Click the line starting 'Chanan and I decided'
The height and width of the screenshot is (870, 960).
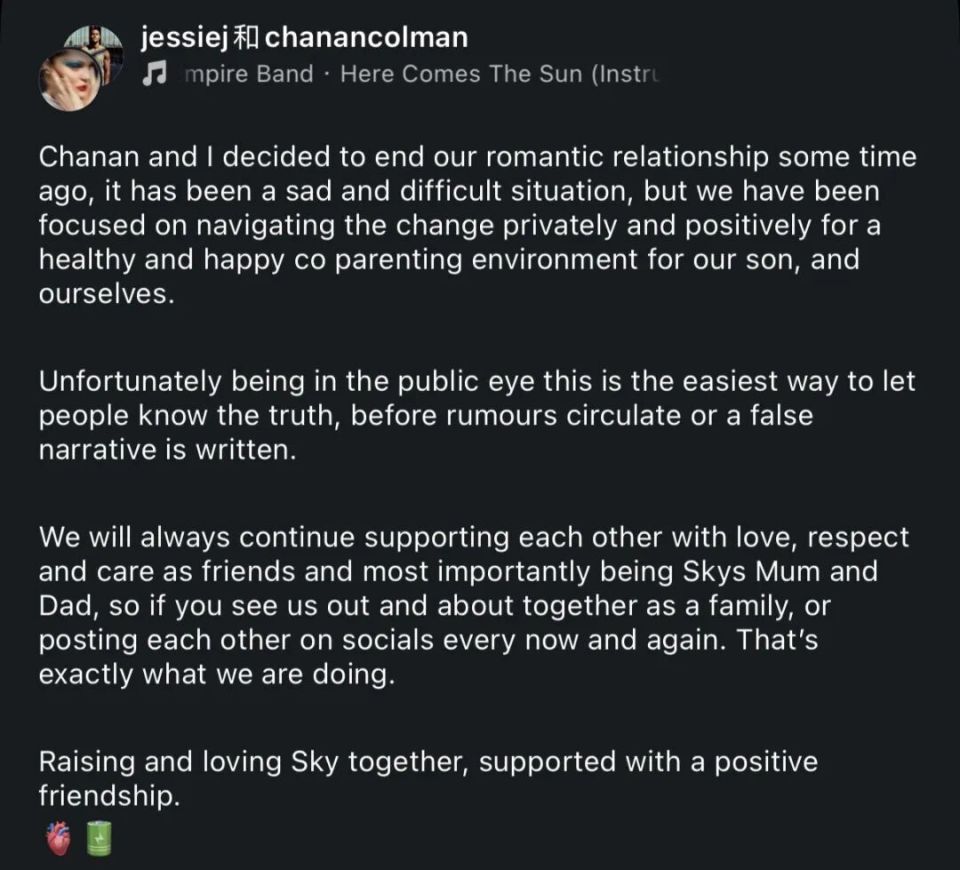coord(478,157)
